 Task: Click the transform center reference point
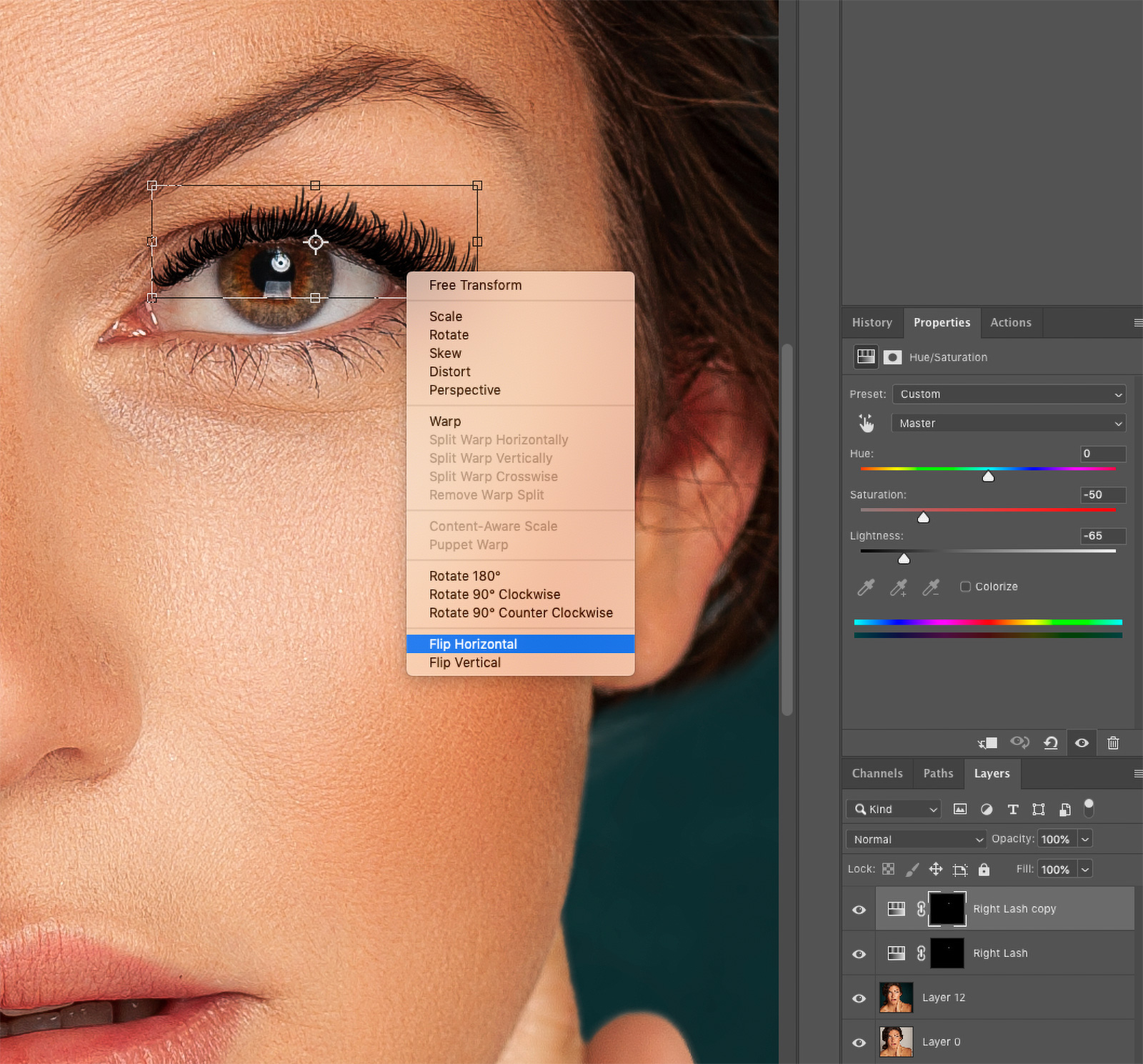coord(315,242)
